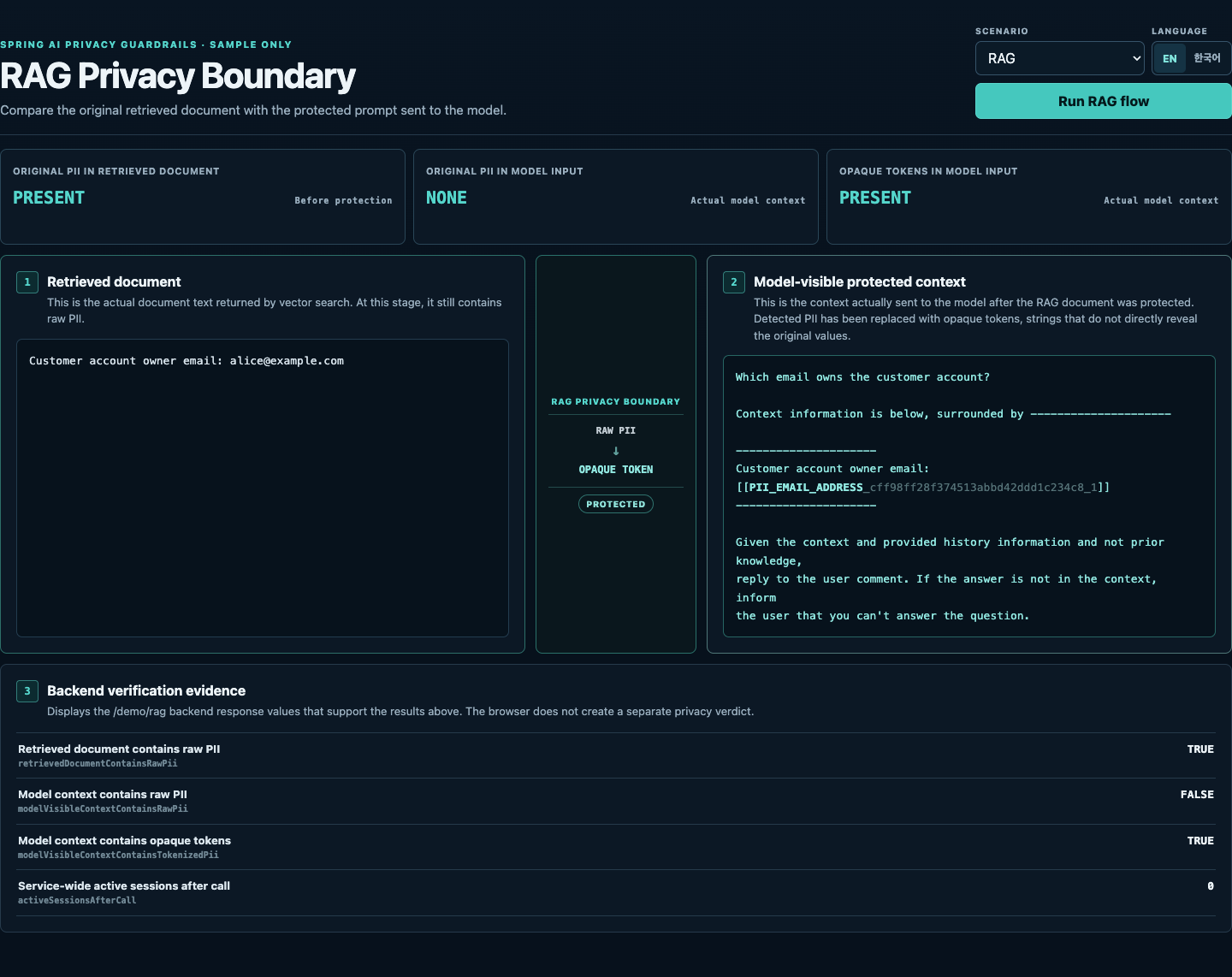The height and width of the screenshot is (977, 1232).
Task: Click 'Model context contains opaque tokens' row label
Action: pyautogui.click(x=124, y=840)
